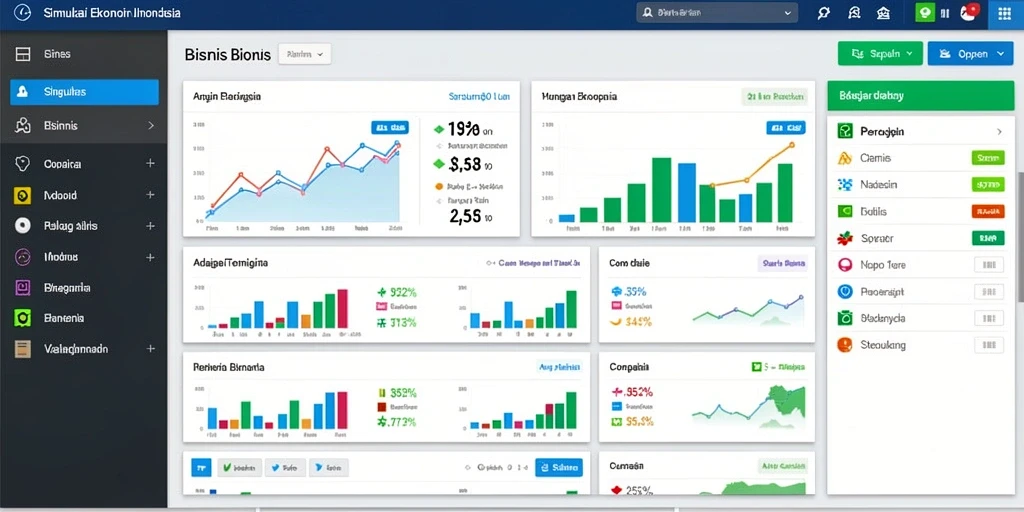Image resolution: width=1024 pixels, height=512 pixels.
Task: Expand the Copaira sidebar item with plus
Action: click(x=150, y=163)
